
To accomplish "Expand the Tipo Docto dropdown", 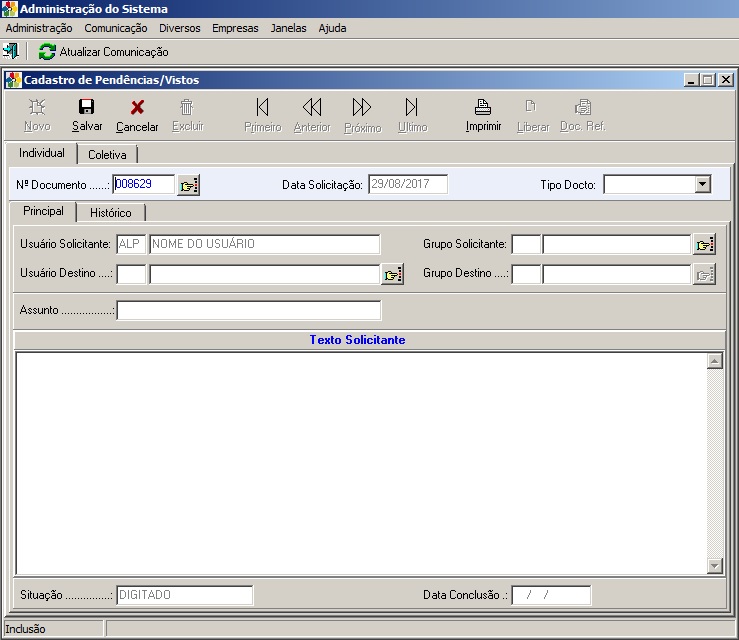I will pyautogui.click(x=702, y=184).
